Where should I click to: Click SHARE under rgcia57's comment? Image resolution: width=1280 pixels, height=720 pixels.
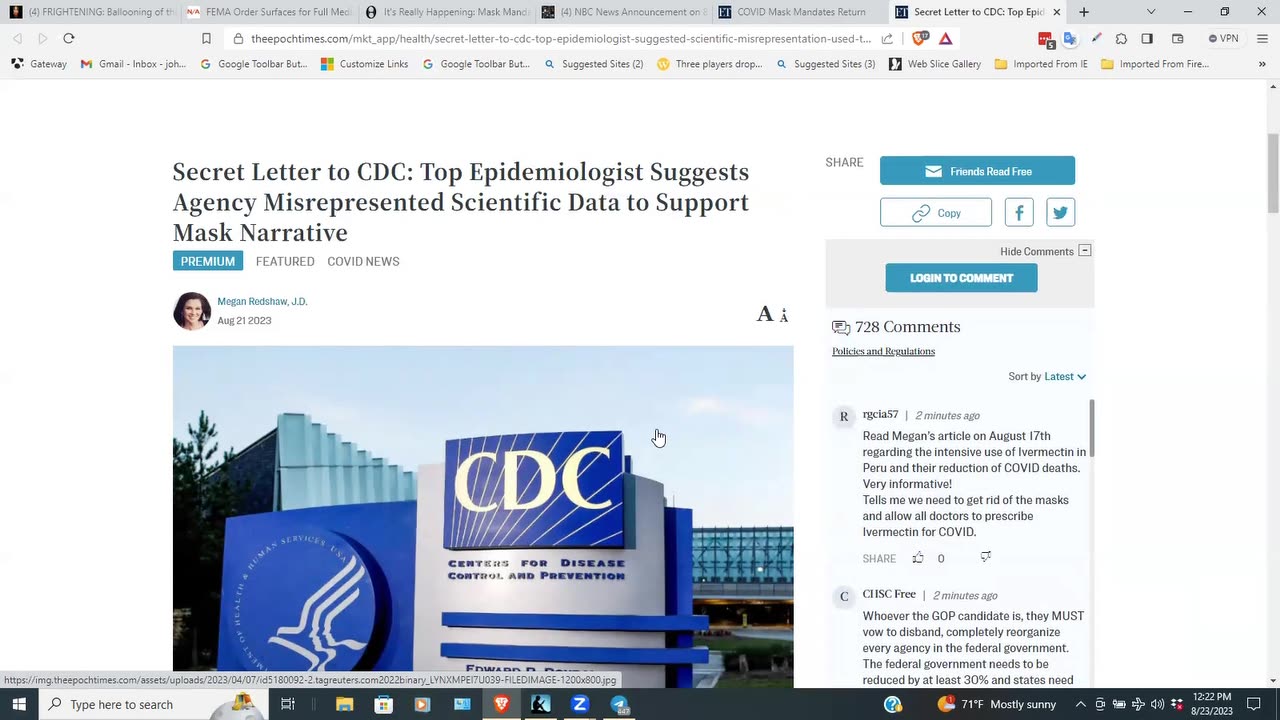coord(879,559)
